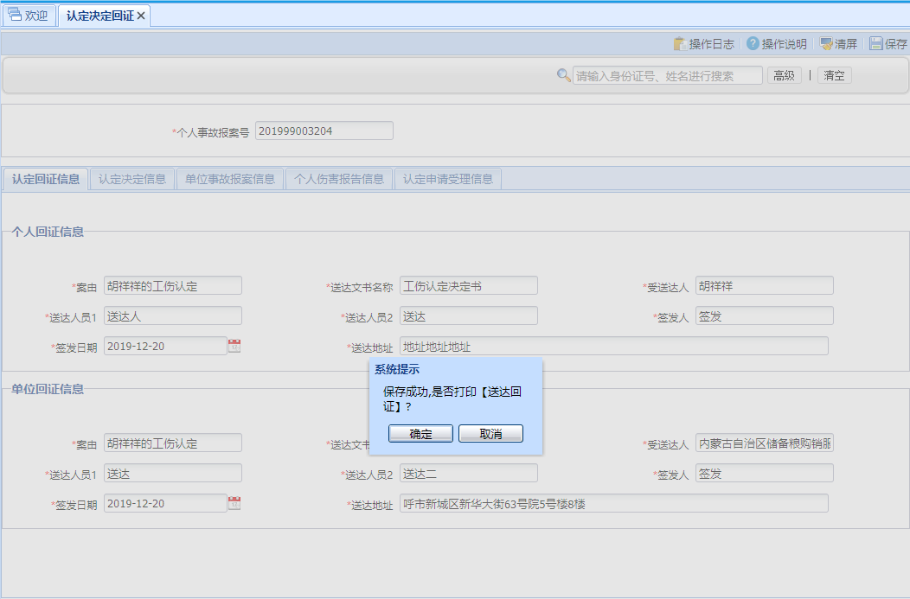
Task: Click 个人回证 送达人员2 field
Action: [469, 316]
